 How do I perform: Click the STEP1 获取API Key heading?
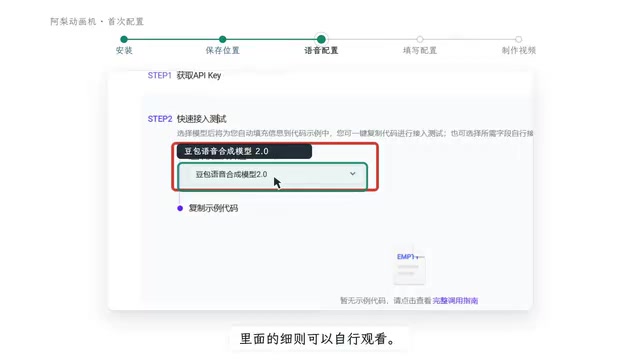pyautogui.click(x=184, y=76)
